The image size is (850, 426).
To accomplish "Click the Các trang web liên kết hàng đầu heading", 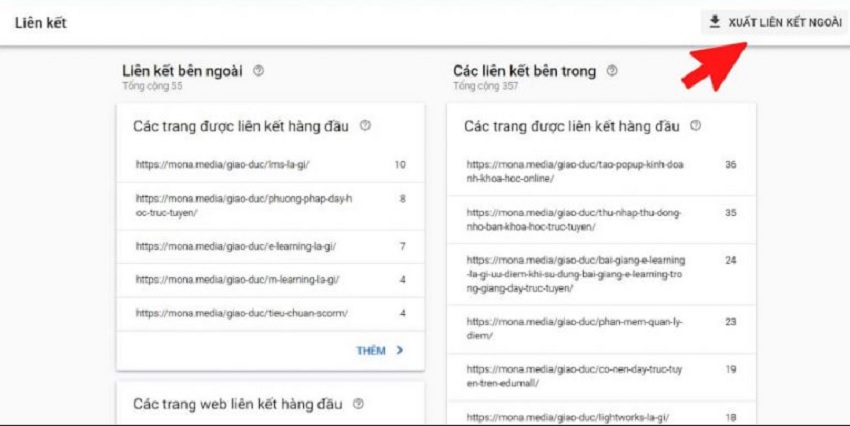I will point(237,404).
